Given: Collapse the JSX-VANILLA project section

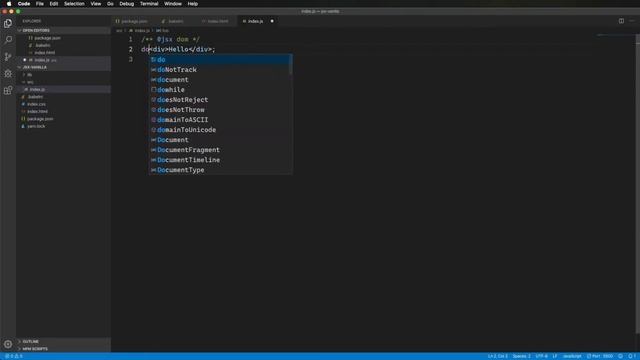Looking at the screenshot, I should (x=63, y=67).
